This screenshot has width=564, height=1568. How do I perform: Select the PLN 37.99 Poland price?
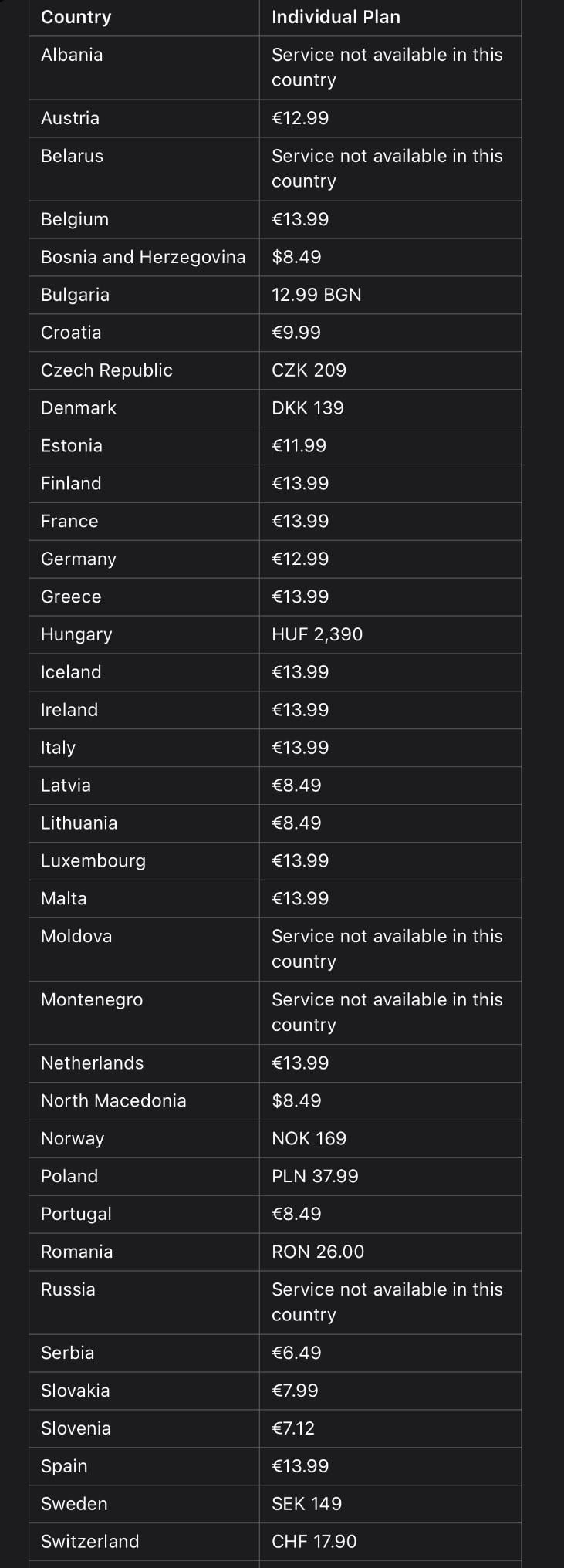pos(316,1177)
